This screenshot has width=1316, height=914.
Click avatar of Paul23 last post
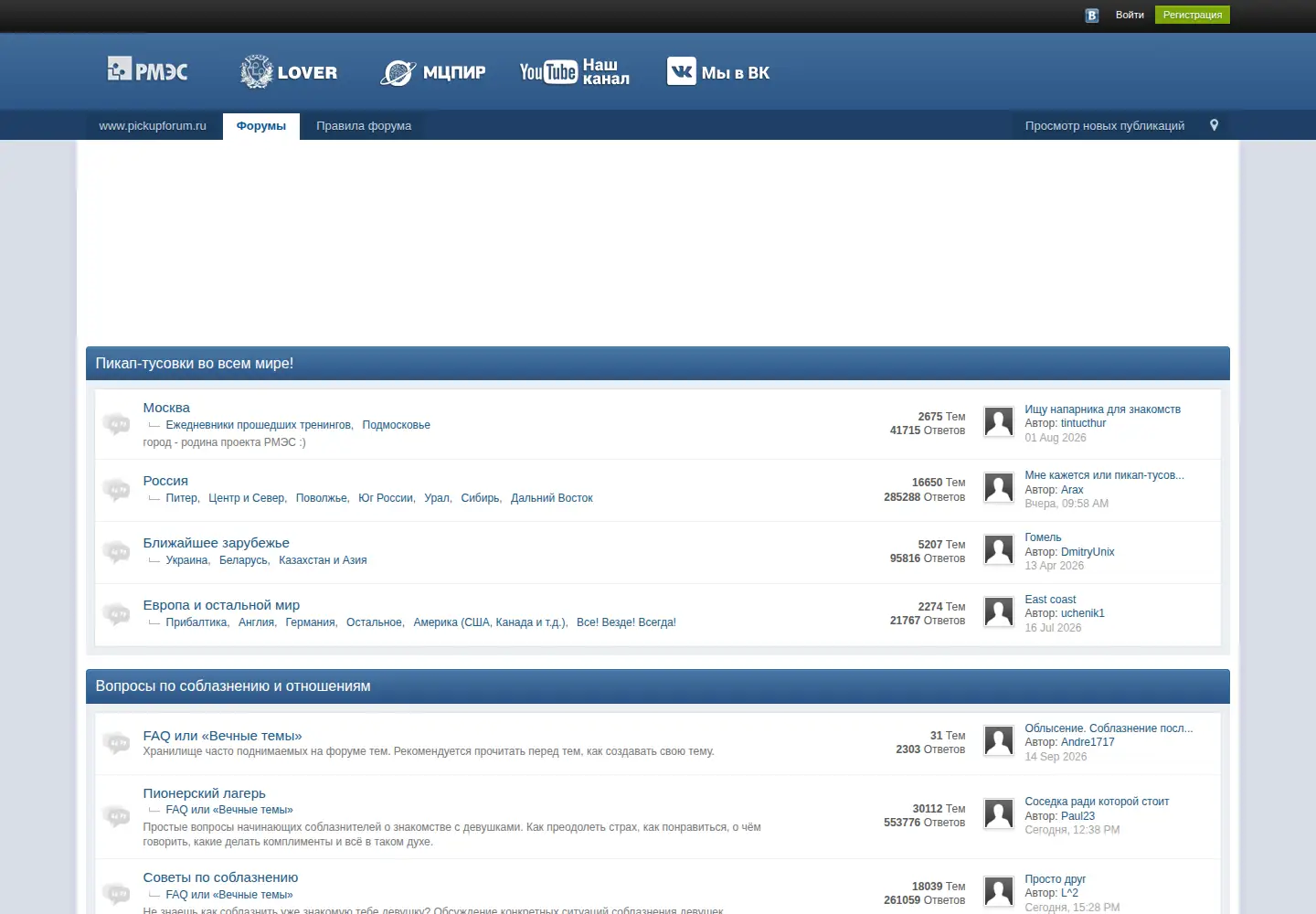click(999, 814)
